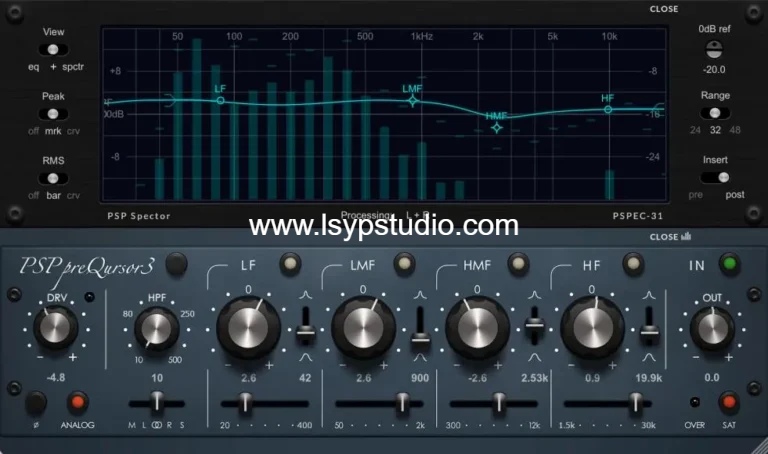Image resolution: width=768 pixels, height=454 pixels.
Task: Click the LF filter shape bracket icon
Action: (217, 277)
